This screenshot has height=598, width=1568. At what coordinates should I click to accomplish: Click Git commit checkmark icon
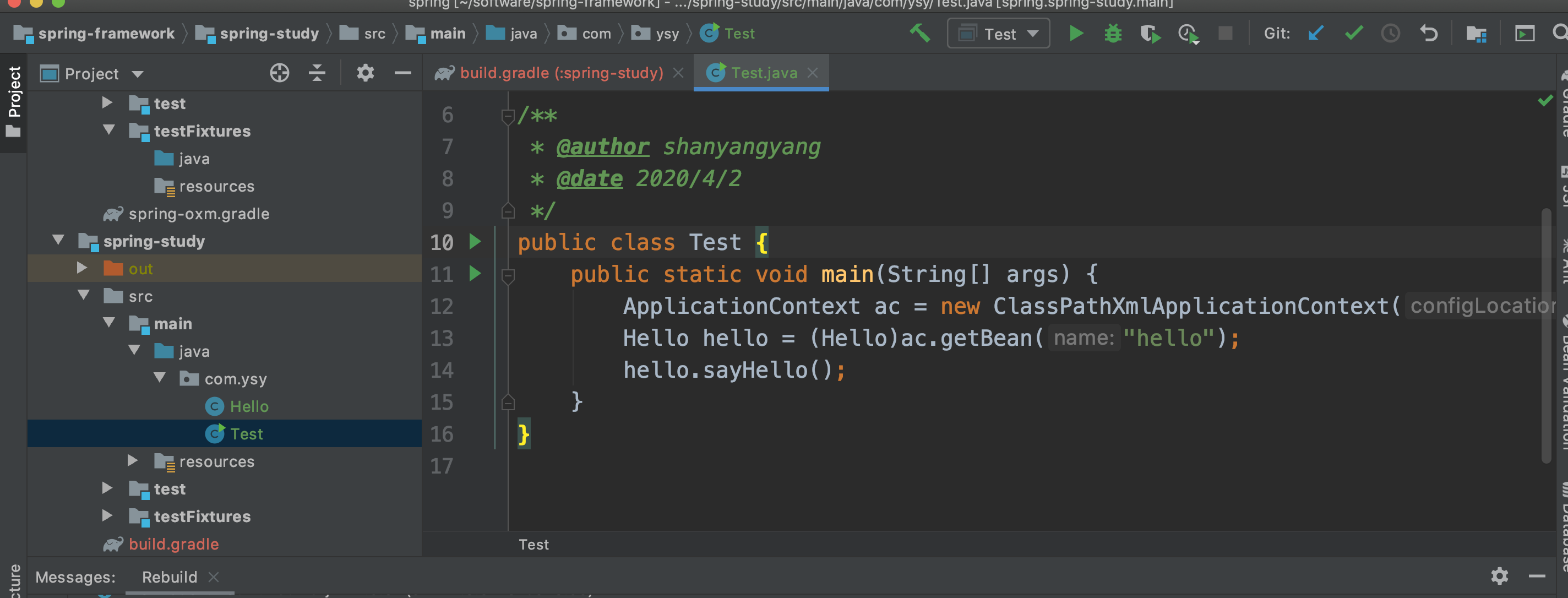pos(1353,34)
